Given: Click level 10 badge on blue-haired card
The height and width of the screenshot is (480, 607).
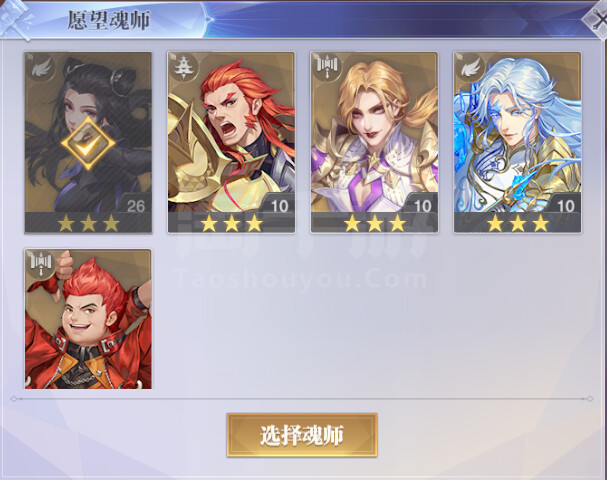Looking at the screenshot, I should [565, 205].
